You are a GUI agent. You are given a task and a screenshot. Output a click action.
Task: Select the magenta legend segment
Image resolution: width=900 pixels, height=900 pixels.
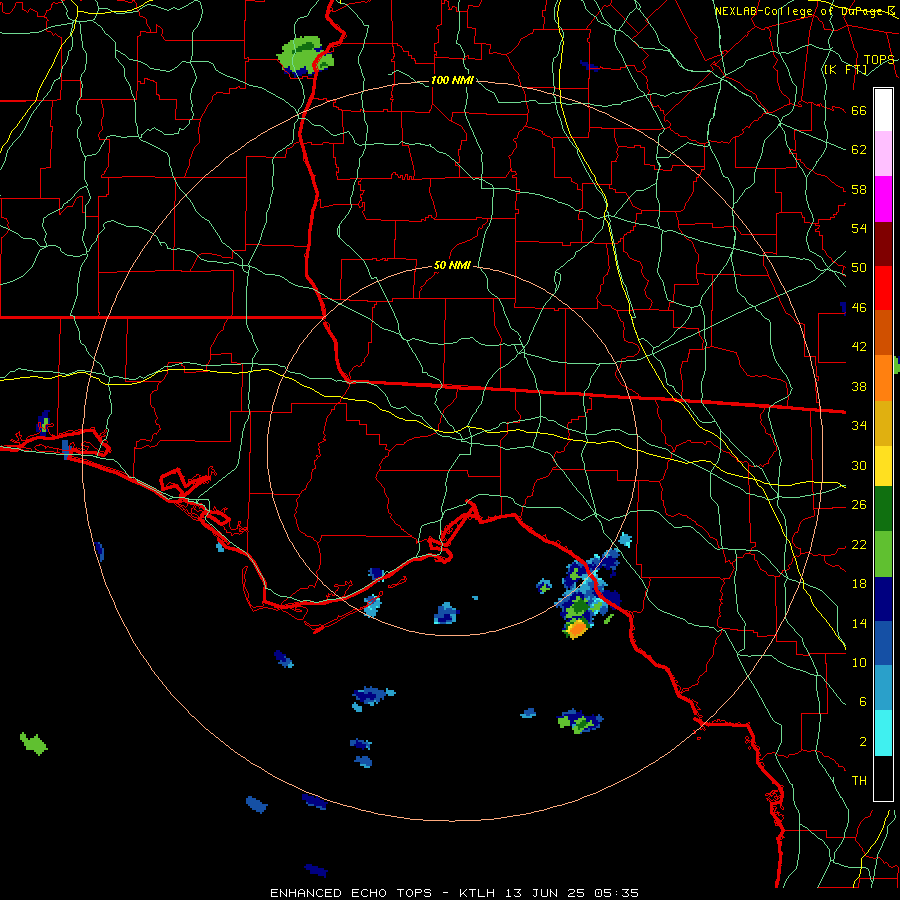883,199
